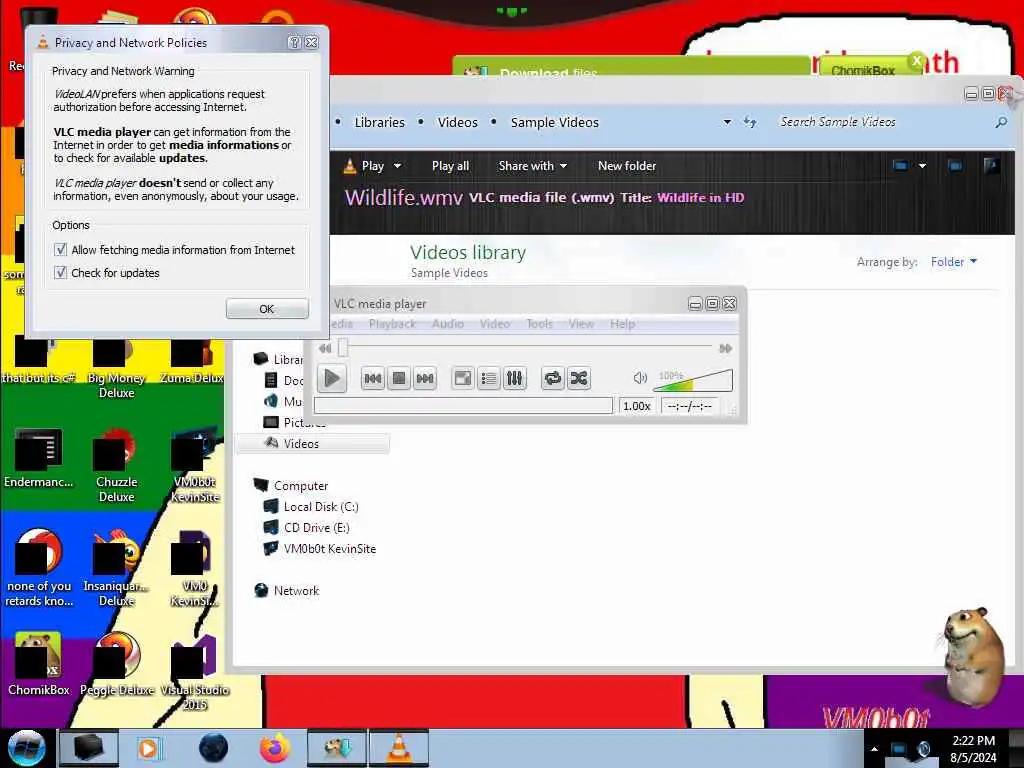Click Videos in the address breadcrumb
Image resolution: width=1024 pixels, height=768 pixels.
coord(457,122)
